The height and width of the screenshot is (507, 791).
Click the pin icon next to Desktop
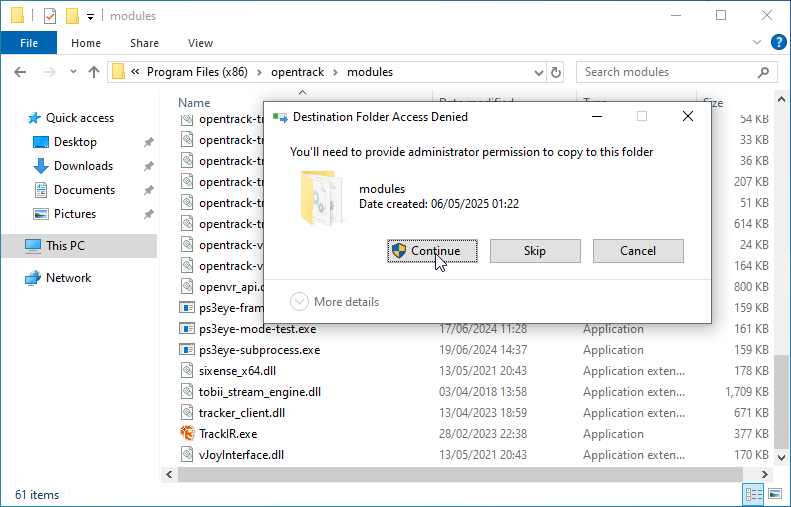pos(148,142)
